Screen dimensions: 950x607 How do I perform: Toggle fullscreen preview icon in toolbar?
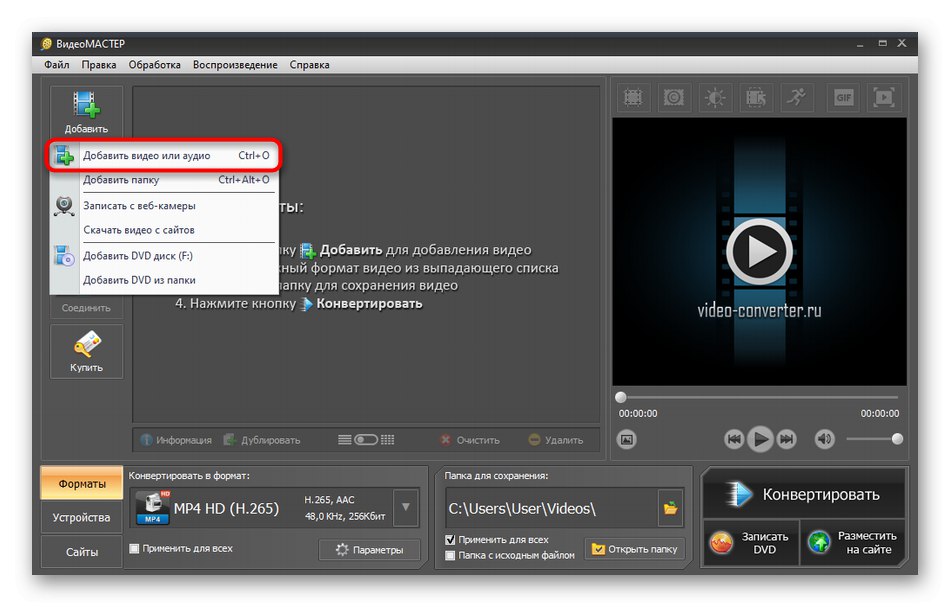pyautogui.click(x=884, y=98)
